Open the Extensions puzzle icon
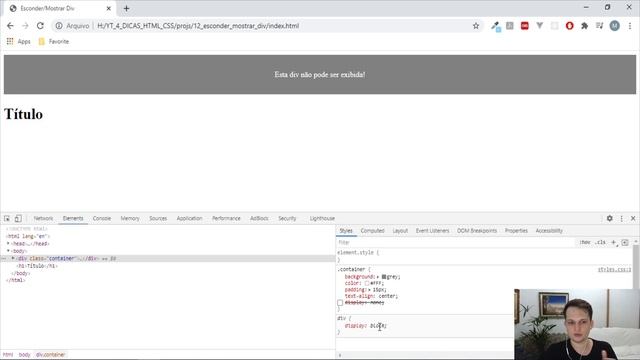 coord(584,26)
